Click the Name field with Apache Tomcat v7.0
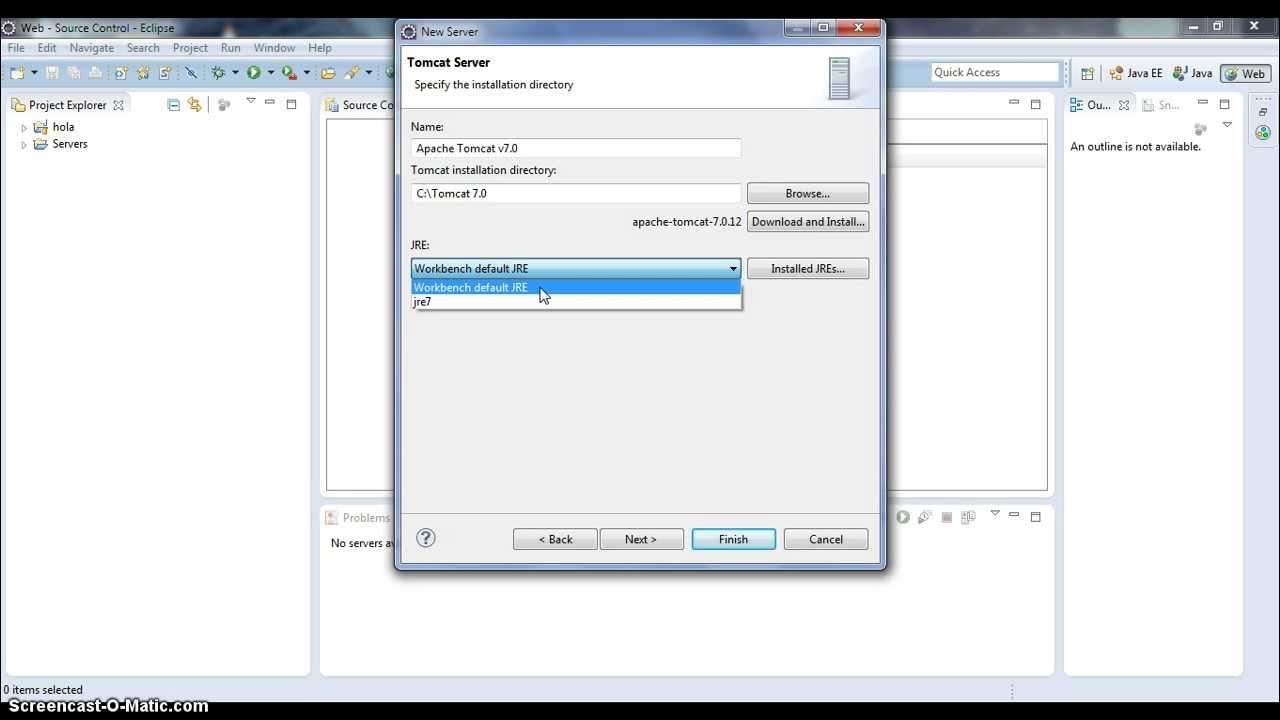 pyautogui.click(x=576, y=148)
